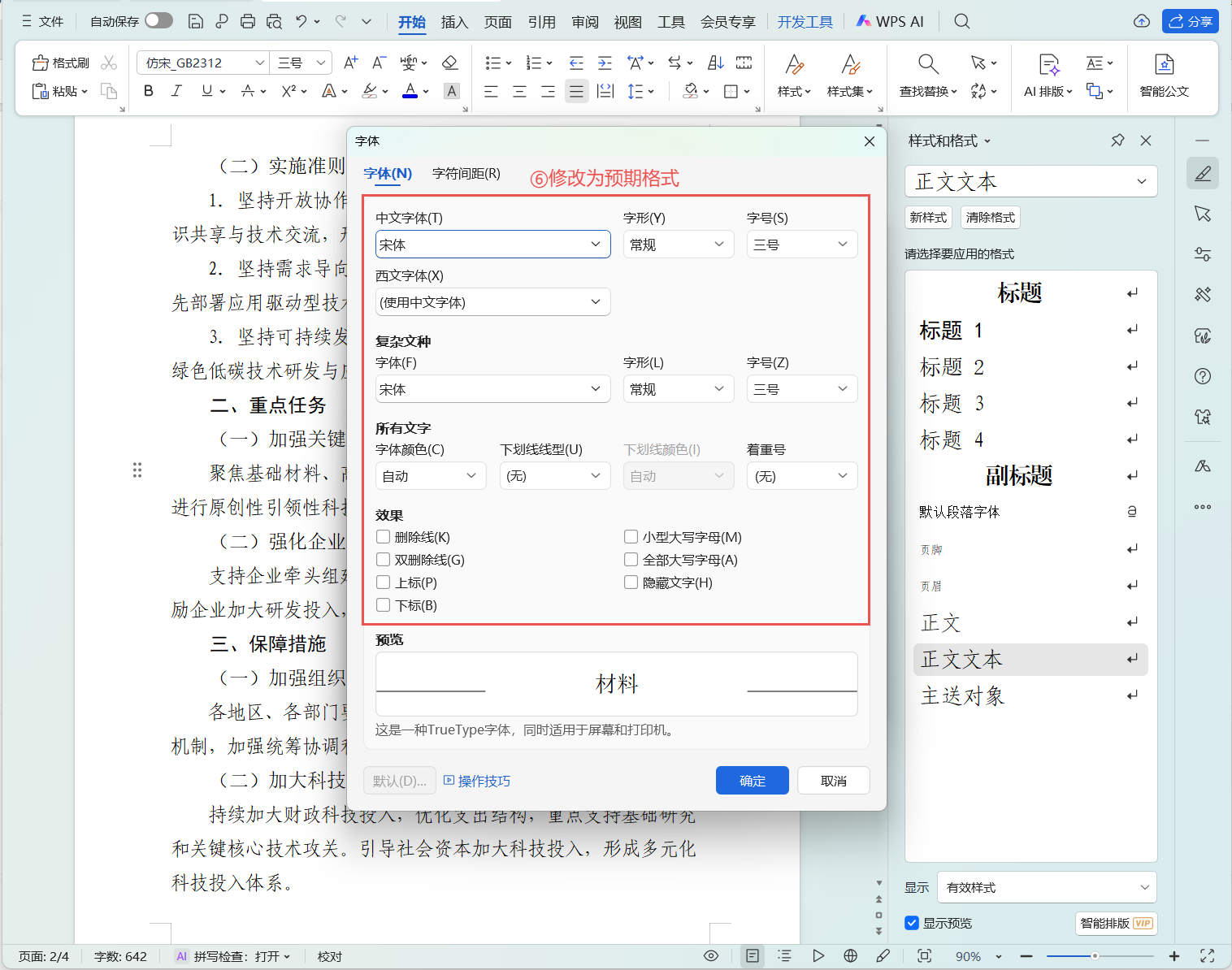Image resolution: width=1232 pixels, height=970 pixels.
Task: Uncheck the show preview (显示预览) checkbox
Action: click(912, 923)
